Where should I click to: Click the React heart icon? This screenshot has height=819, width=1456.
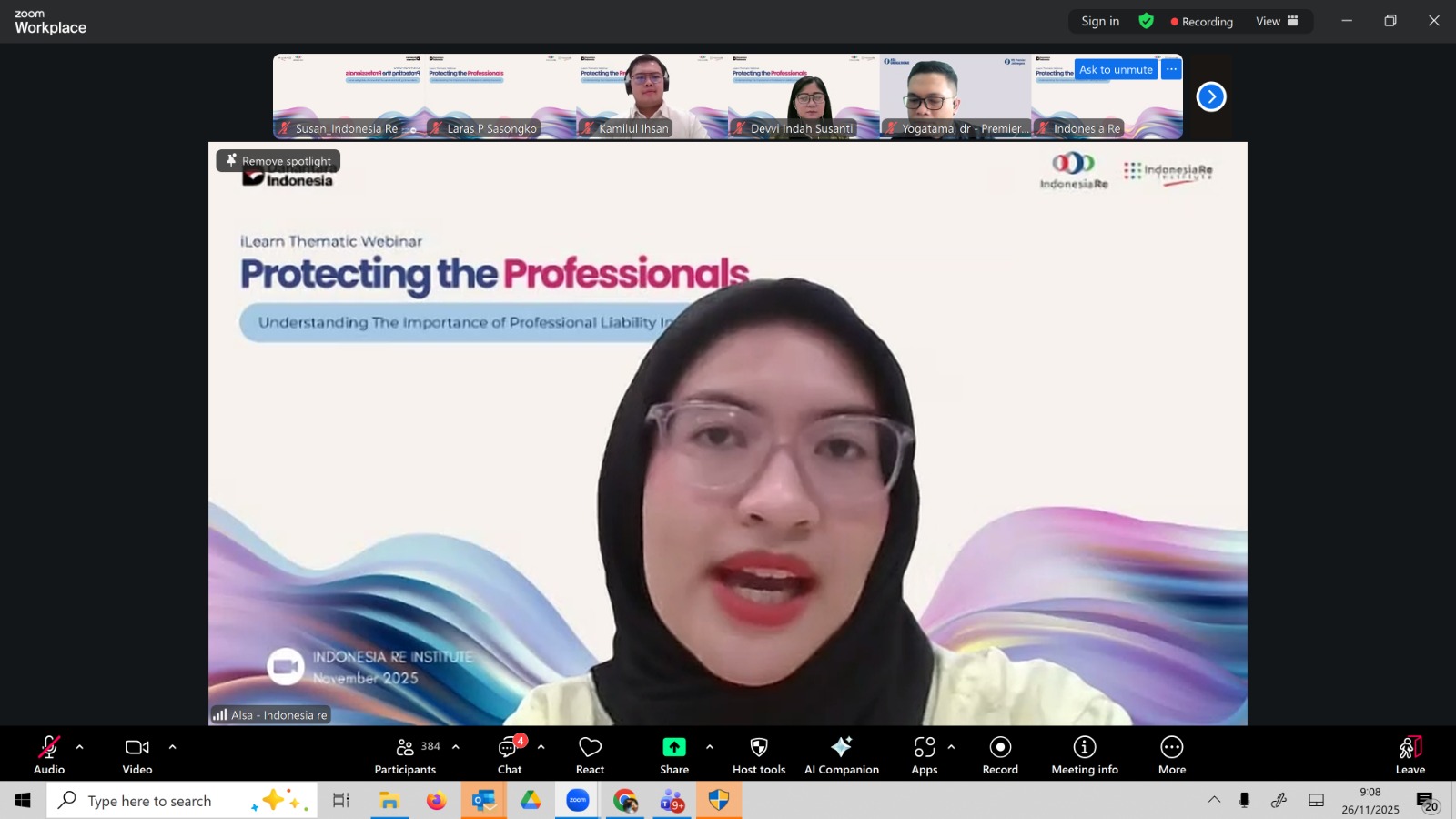coord(590,755)
